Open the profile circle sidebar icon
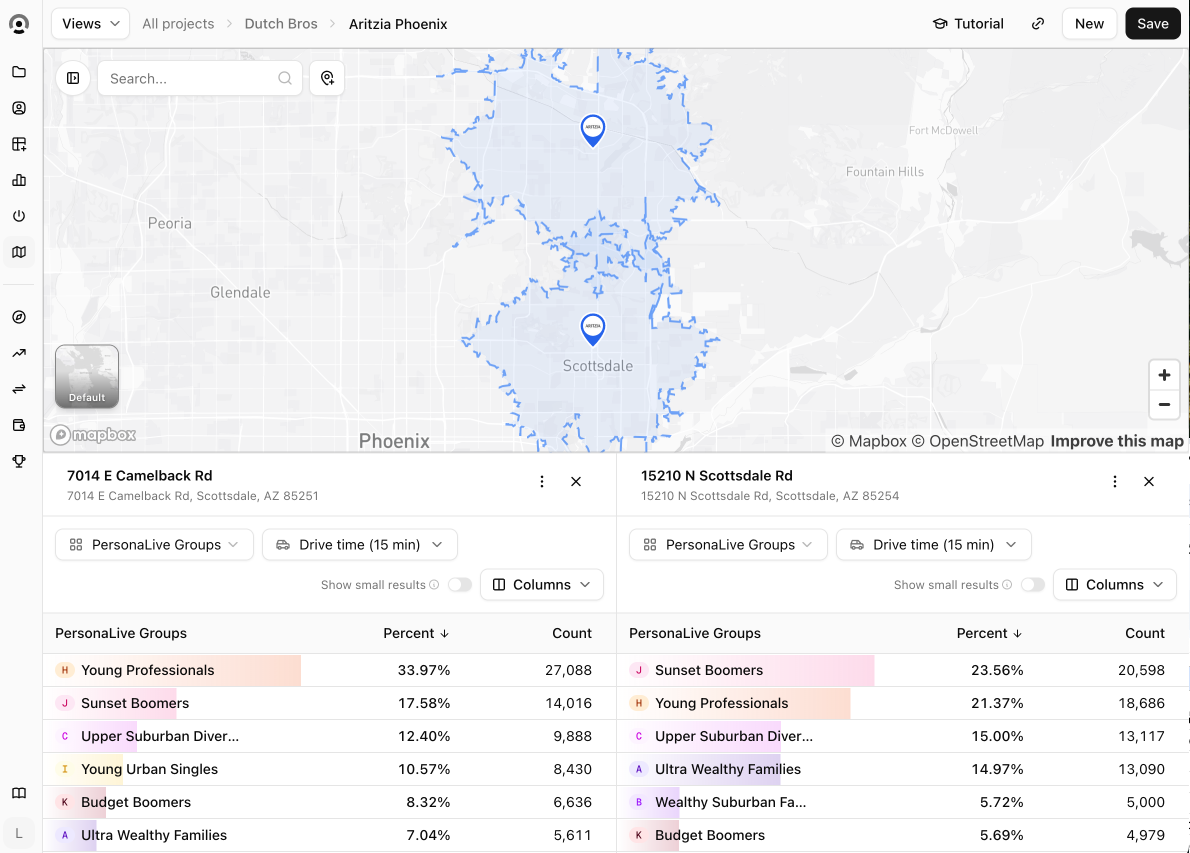The width and height of the screenshot is (1190, 853). pos(19,108)
